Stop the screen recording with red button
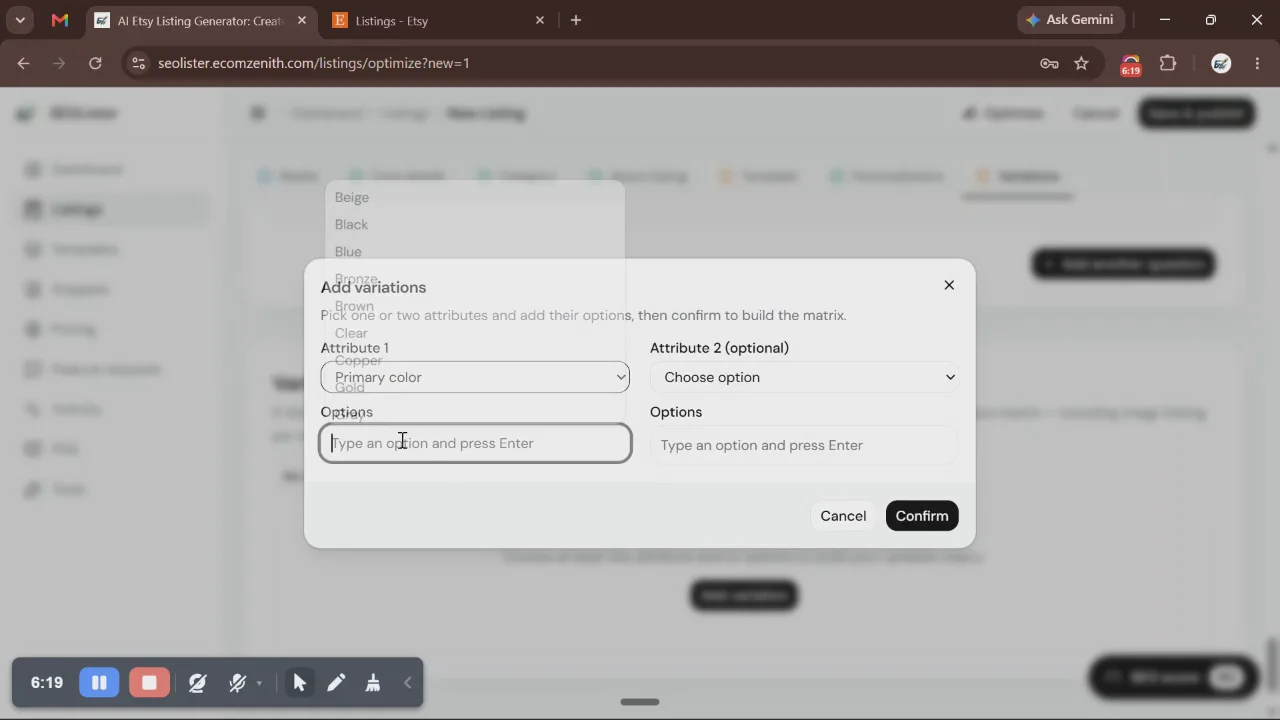 149,683
